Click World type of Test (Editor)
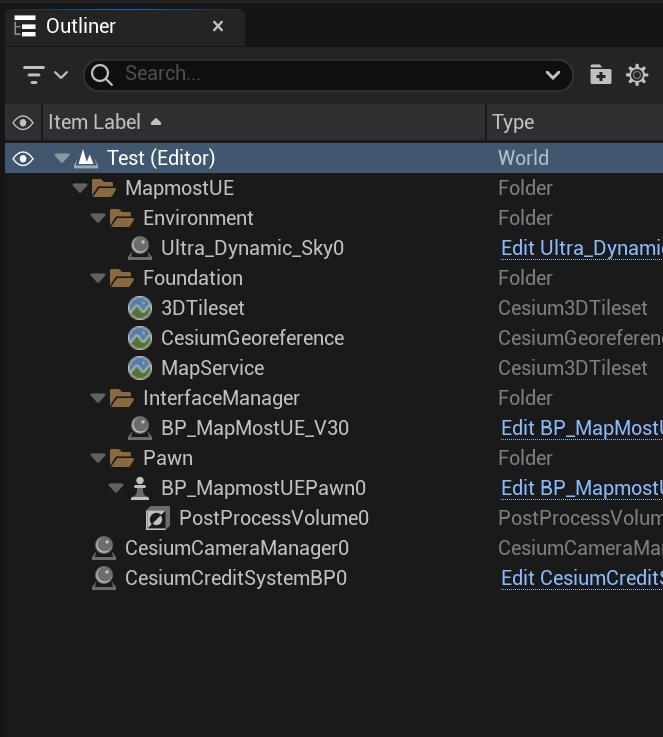This screenshot has width=663, height=737. [x=523, y=158]
